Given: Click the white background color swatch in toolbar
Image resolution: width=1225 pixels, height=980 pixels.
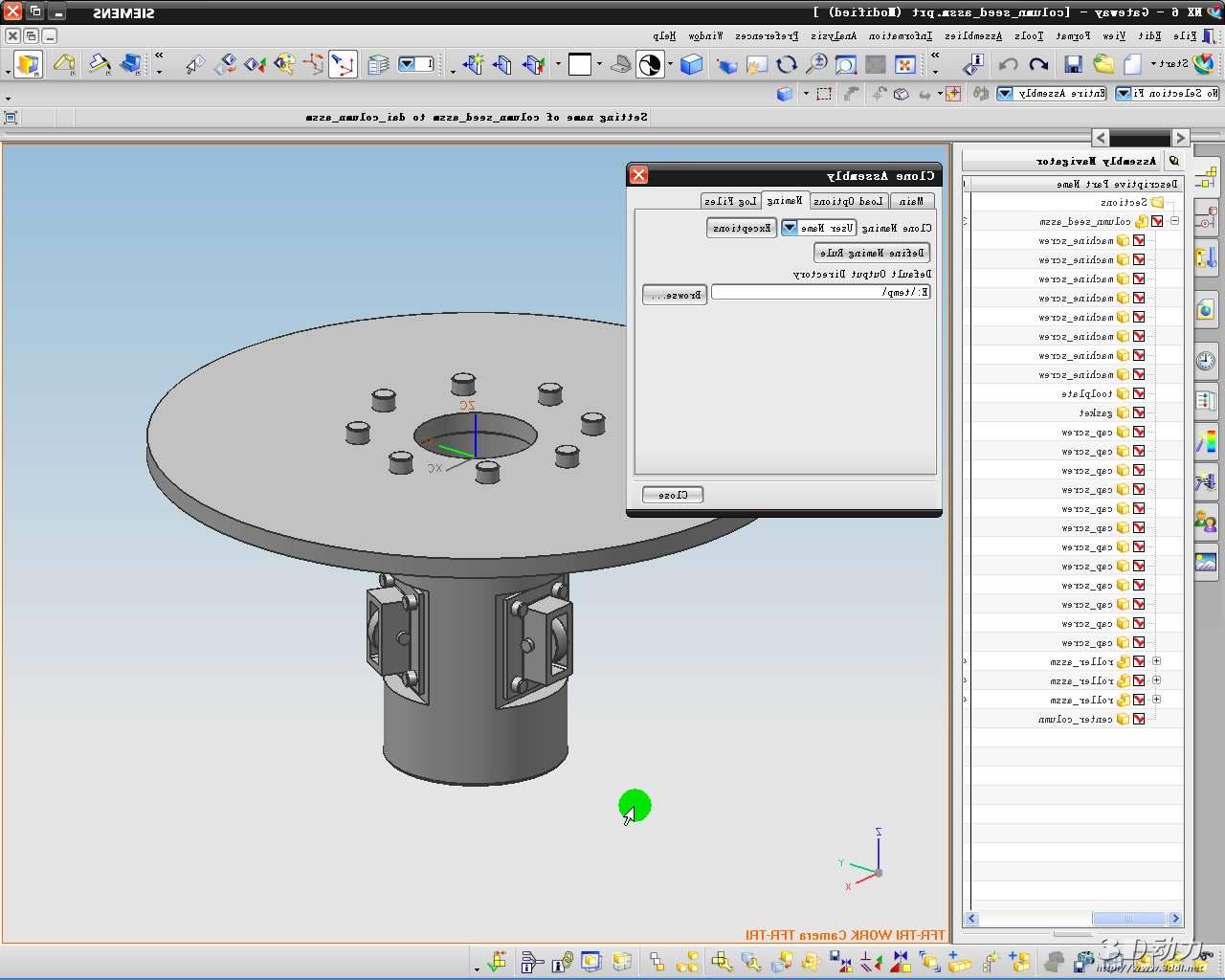Looking at the screenshot, I should pos(580,64).
